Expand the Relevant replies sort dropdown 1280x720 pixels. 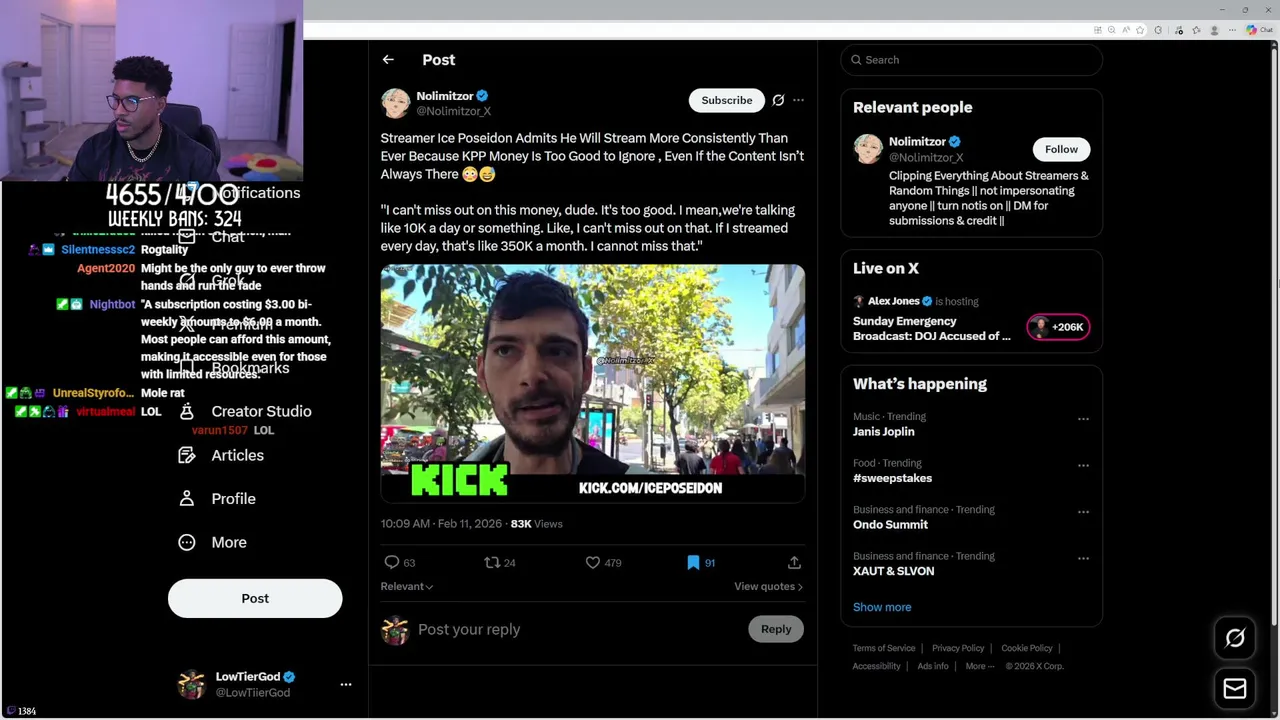pos(407,587)
